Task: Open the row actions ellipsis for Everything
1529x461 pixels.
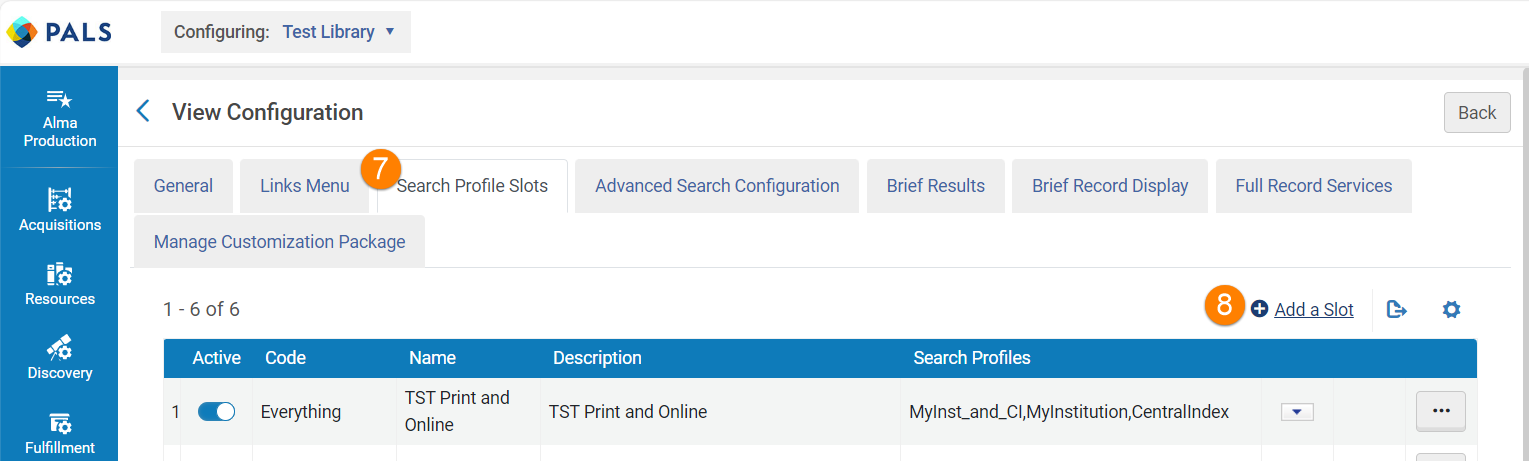Action: [1441, 411]
